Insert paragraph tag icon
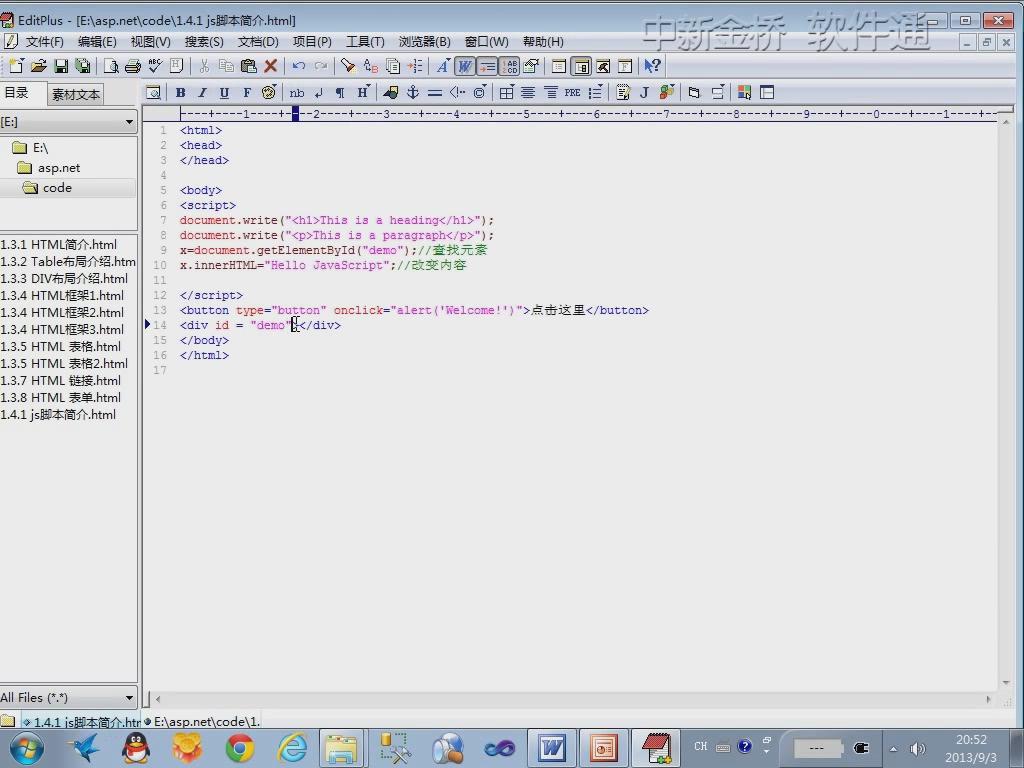Viewport: 1024px width, 768px height. [340, 93]
